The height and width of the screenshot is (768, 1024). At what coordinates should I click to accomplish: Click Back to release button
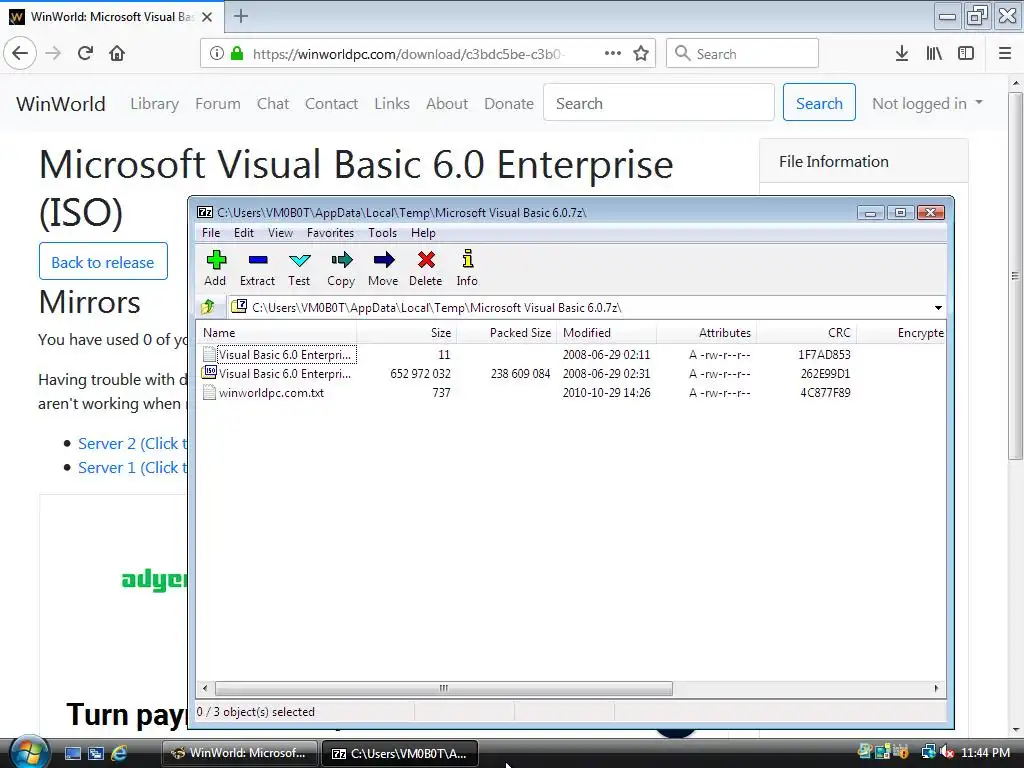click(x=103, y=261)
